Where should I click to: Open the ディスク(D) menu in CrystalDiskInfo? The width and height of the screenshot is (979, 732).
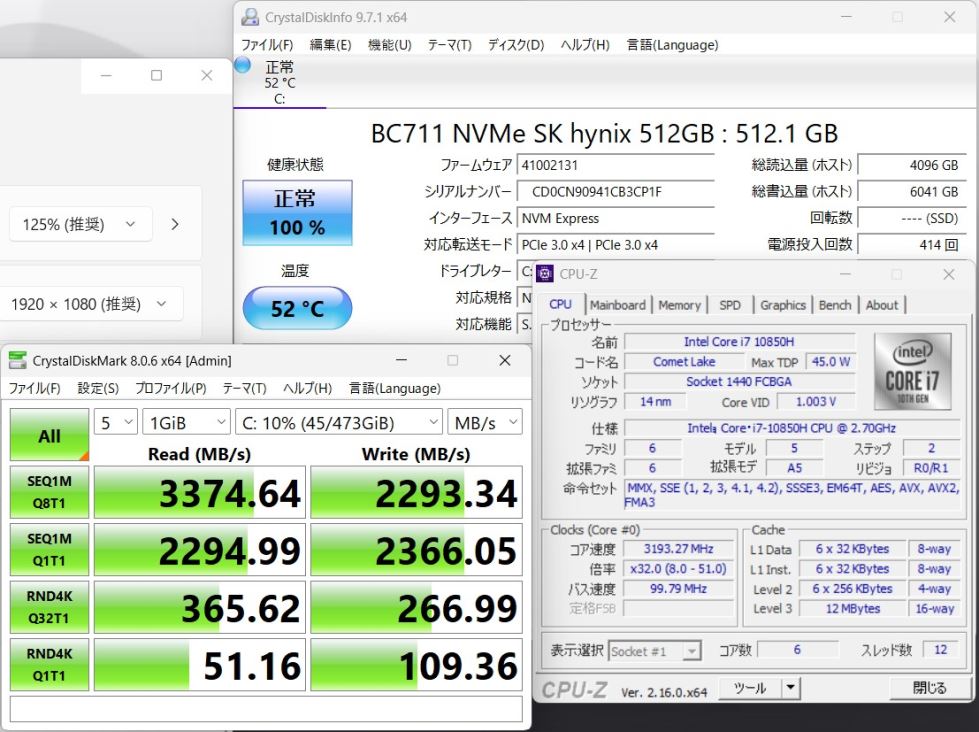pyautogui.click(x=515, y=45)
